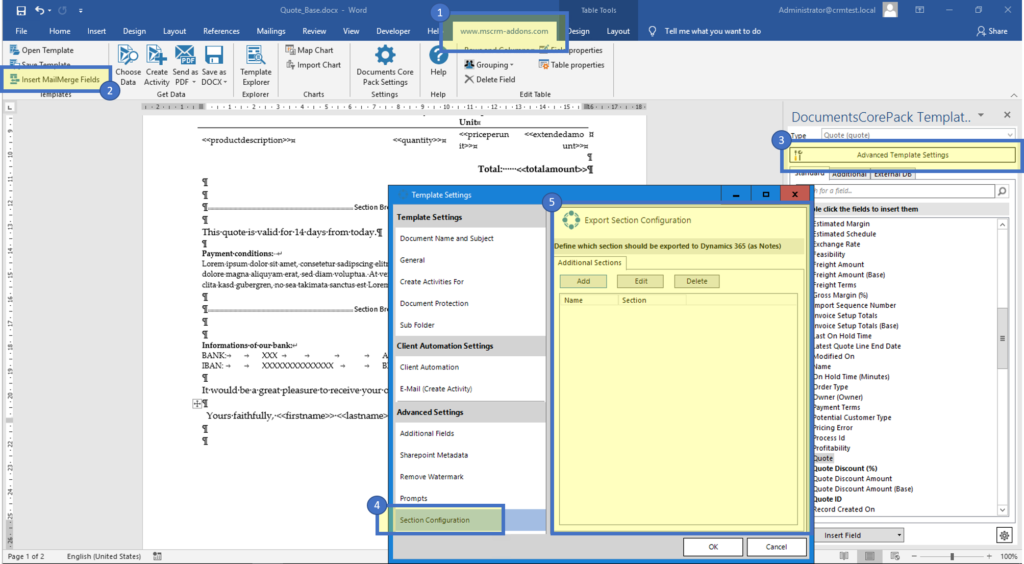1024x564 pixels.
Task: Select Sub Folder setting
Action: click(x=417, y=324)
